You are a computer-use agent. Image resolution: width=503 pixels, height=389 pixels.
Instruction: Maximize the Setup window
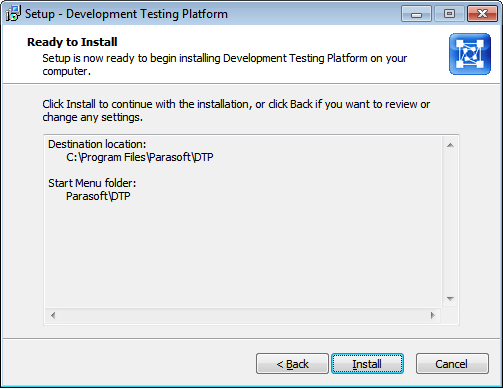click(x=449, y=14)
